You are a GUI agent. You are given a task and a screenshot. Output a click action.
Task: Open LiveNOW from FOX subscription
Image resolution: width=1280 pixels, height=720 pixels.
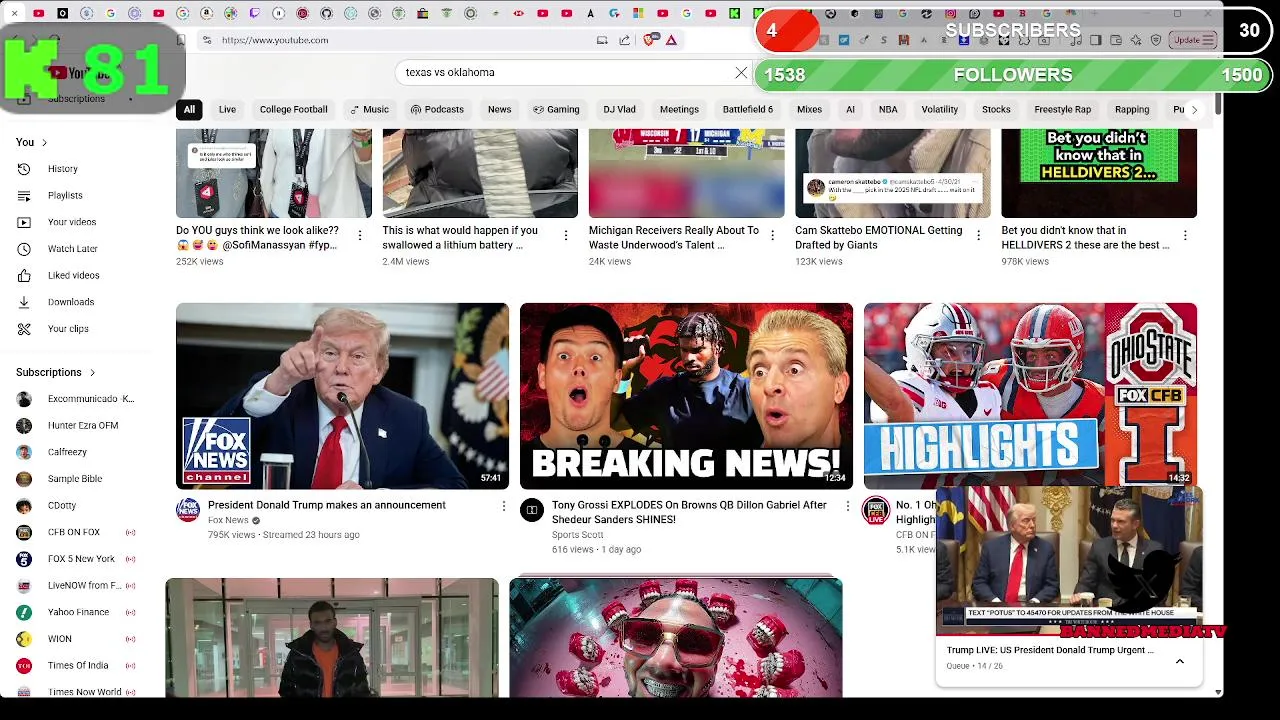coord(84,586)
